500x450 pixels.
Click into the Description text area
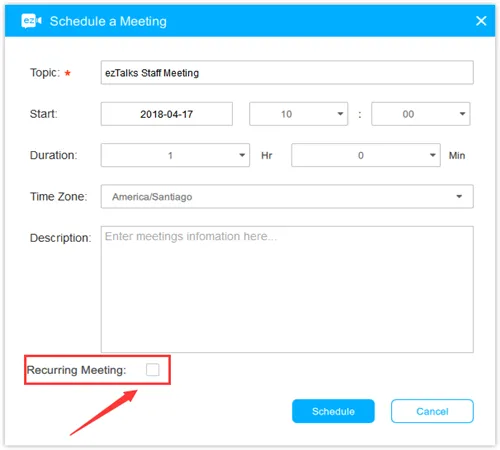coord(287,289)
